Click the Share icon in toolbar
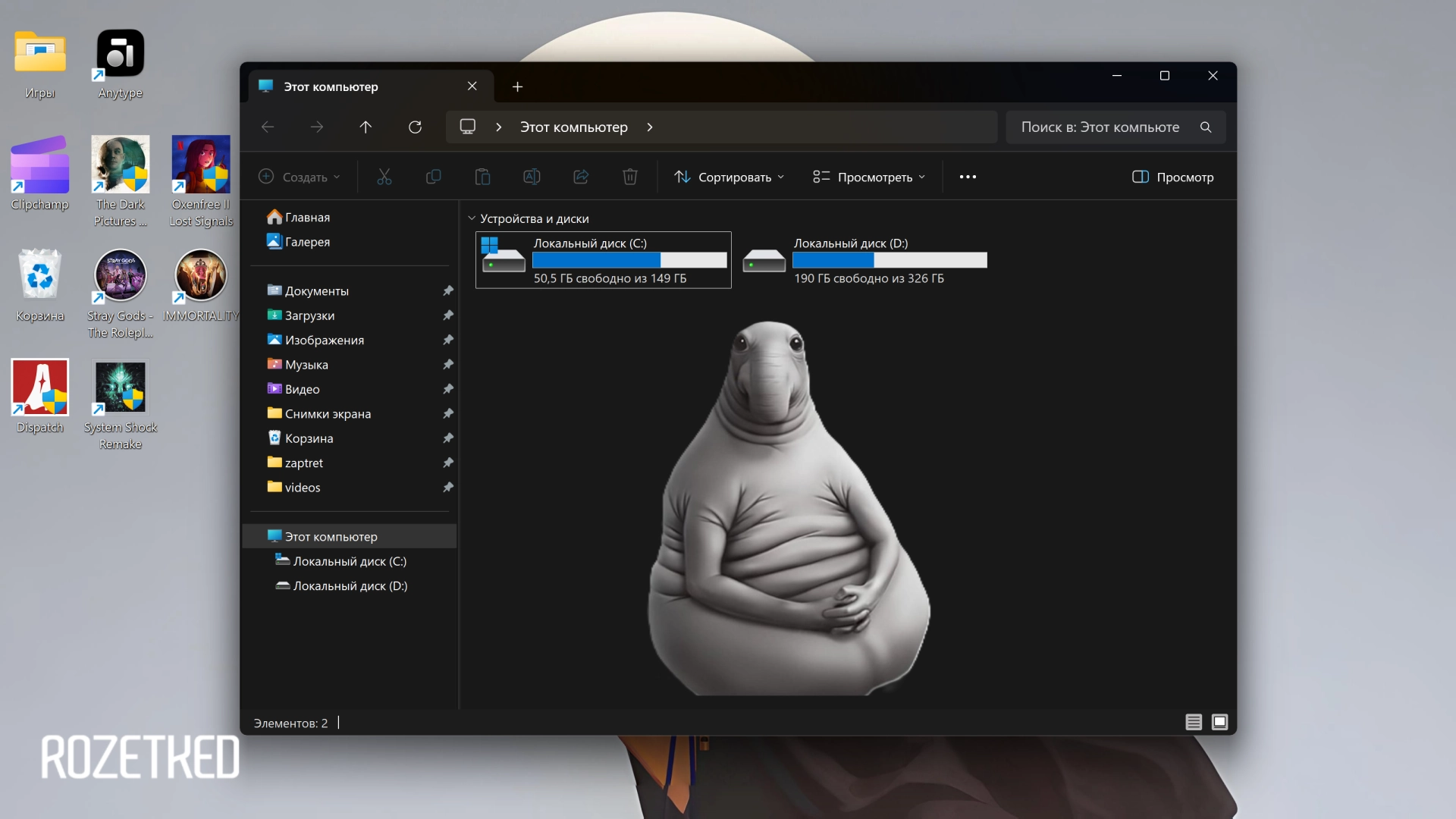 click(580, 177)
